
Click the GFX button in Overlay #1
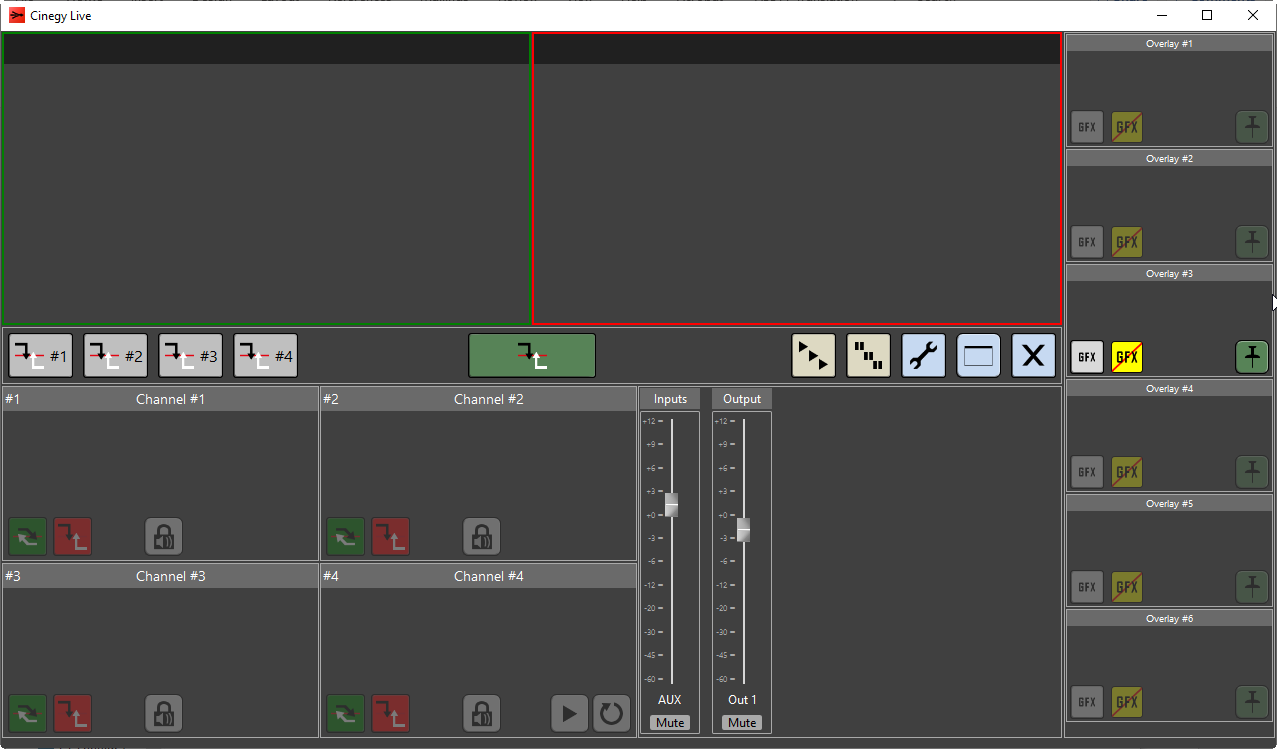pyautogui.click(x=1088, y=127)
